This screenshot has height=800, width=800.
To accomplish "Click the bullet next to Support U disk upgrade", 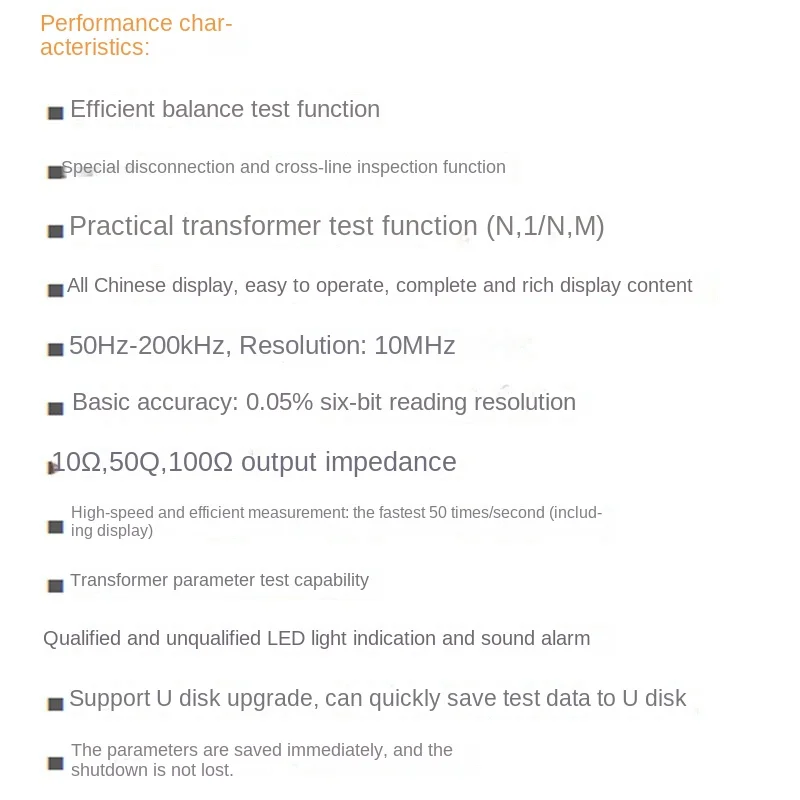I will (56, 703).
